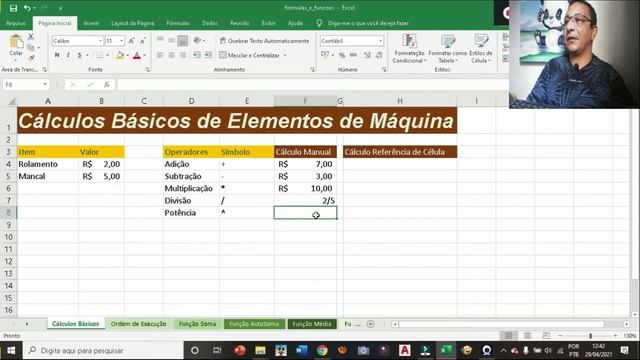Decrease indent icon
The image size is (640, 360).
(x=197, y=55)
